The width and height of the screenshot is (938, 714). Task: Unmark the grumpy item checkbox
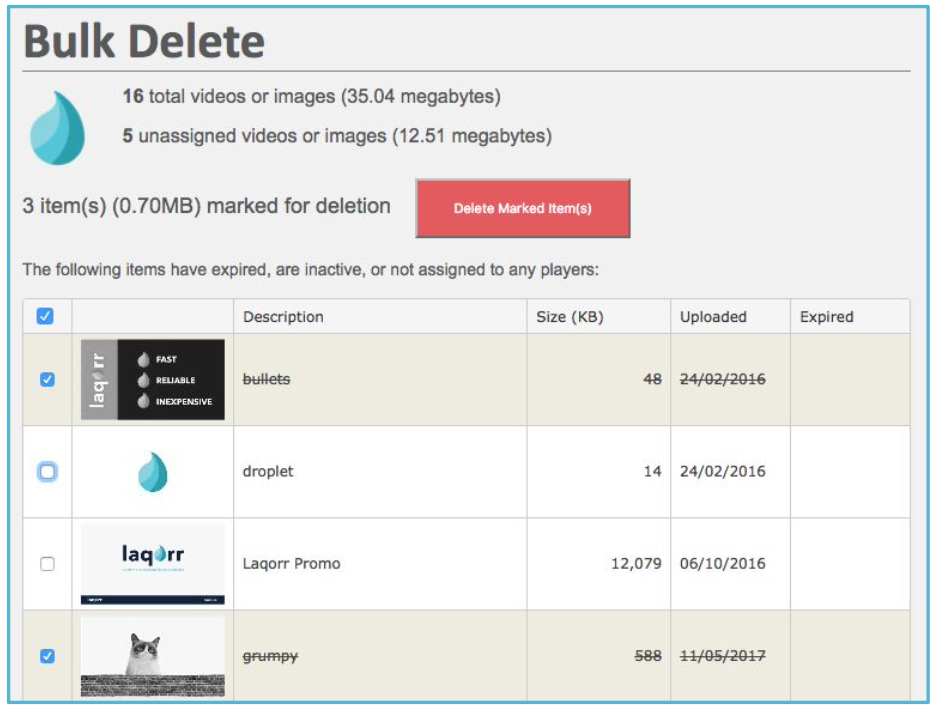[x=47, y=656]
